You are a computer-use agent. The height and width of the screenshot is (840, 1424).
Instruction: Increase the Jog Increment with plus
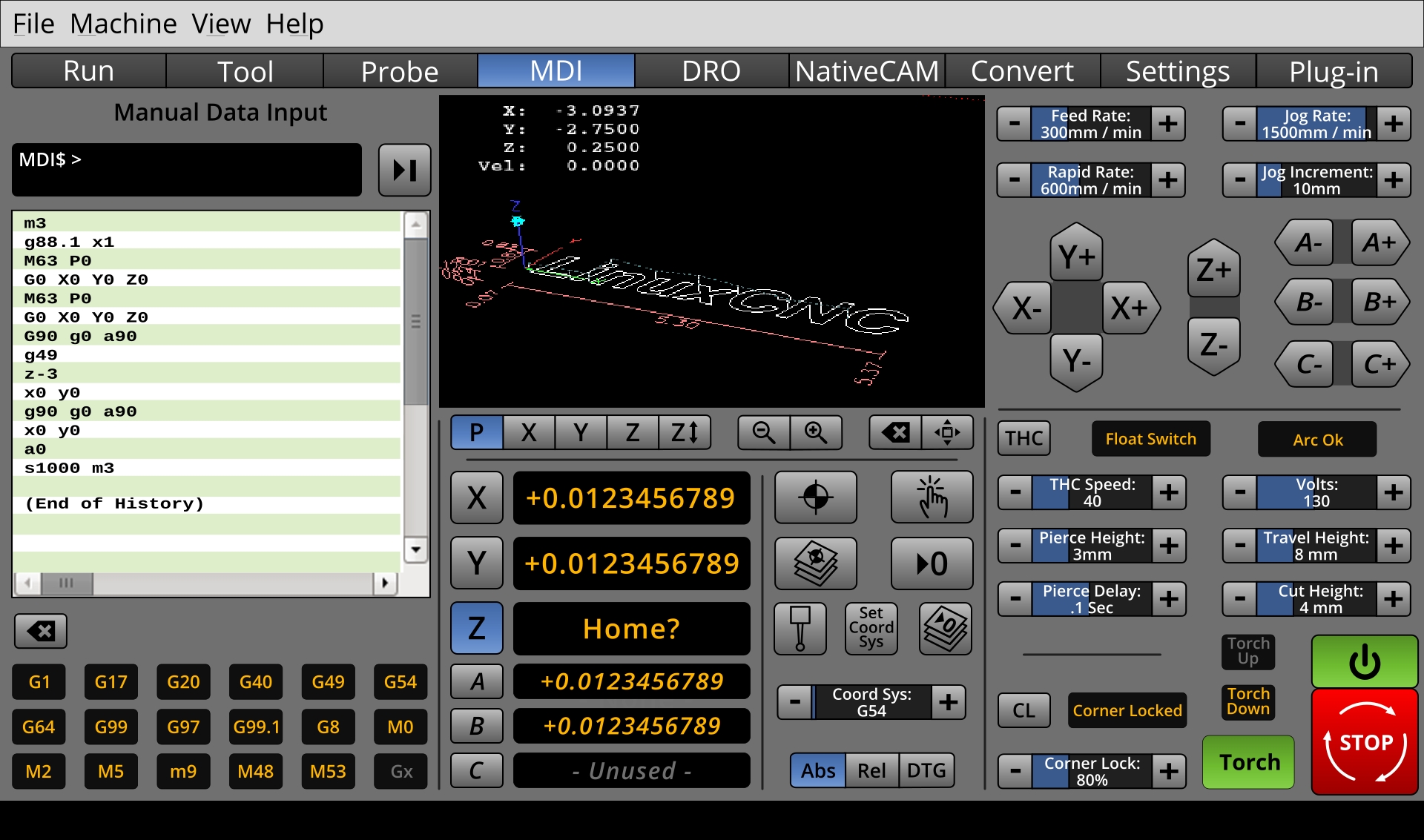pos(1394,180)
